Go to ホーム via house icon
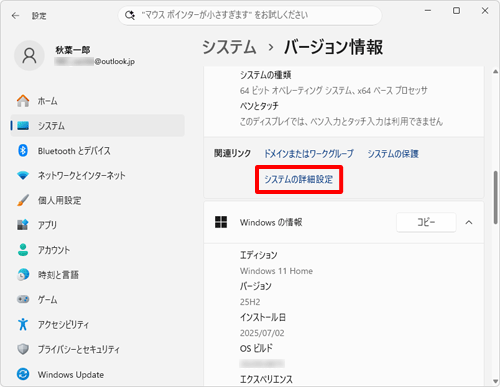Viewport: 500px width, 387px height. pos(23,101)
